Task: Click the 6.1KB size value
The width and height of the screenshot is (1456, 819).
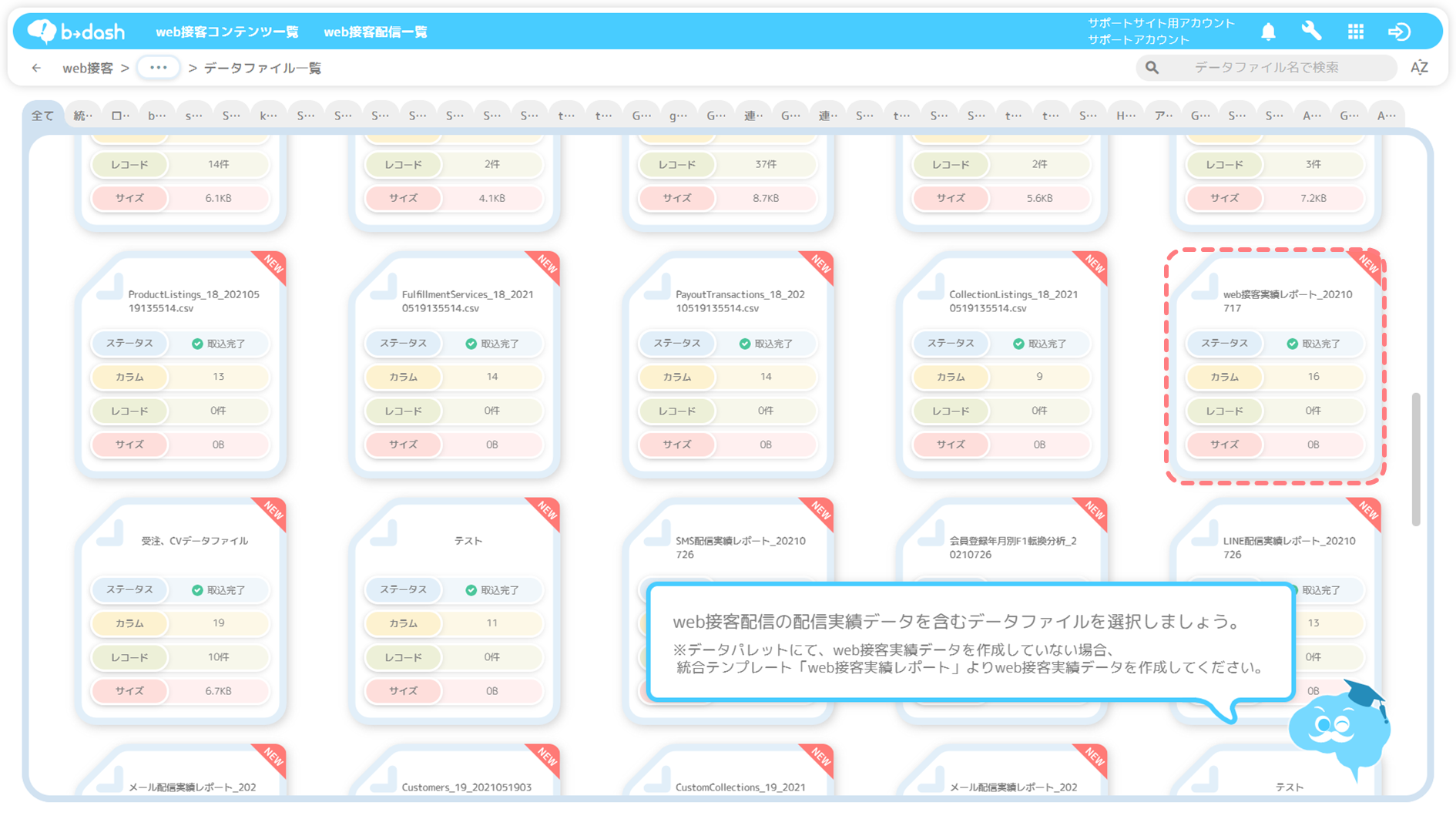Action: pyautogui.click(x=218, y=198)
